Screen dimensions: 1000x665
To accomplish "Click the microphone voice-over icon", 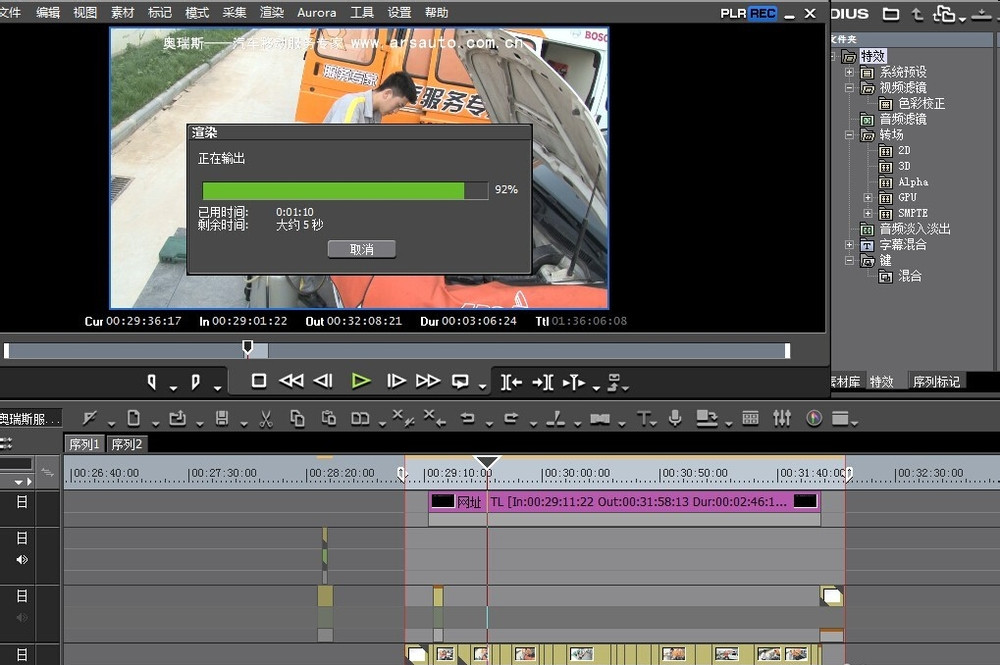I will point(676,418).
